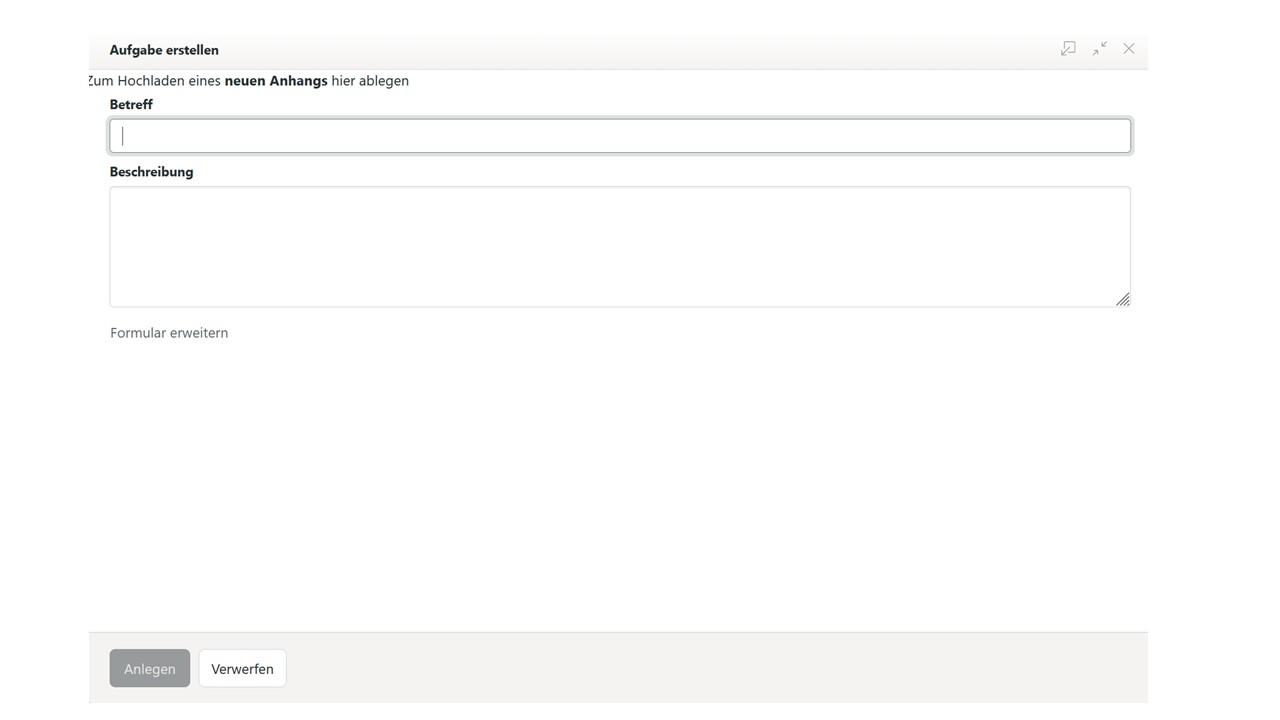
Task: Select the Aufgabe erstellen title text
Action: (x=164, y=50)
